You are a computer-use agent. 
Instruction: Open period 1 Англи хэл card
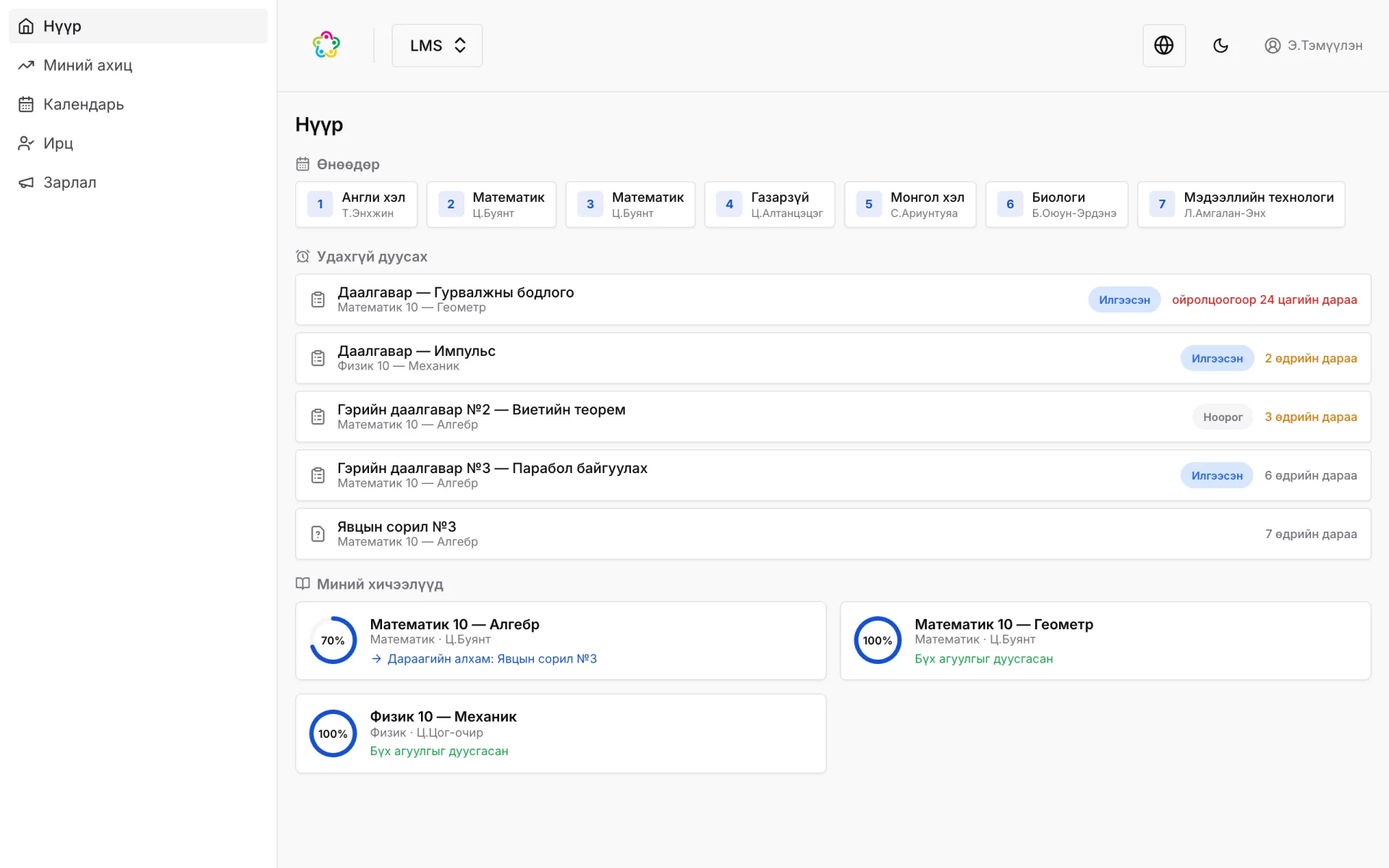click(356, 205)
